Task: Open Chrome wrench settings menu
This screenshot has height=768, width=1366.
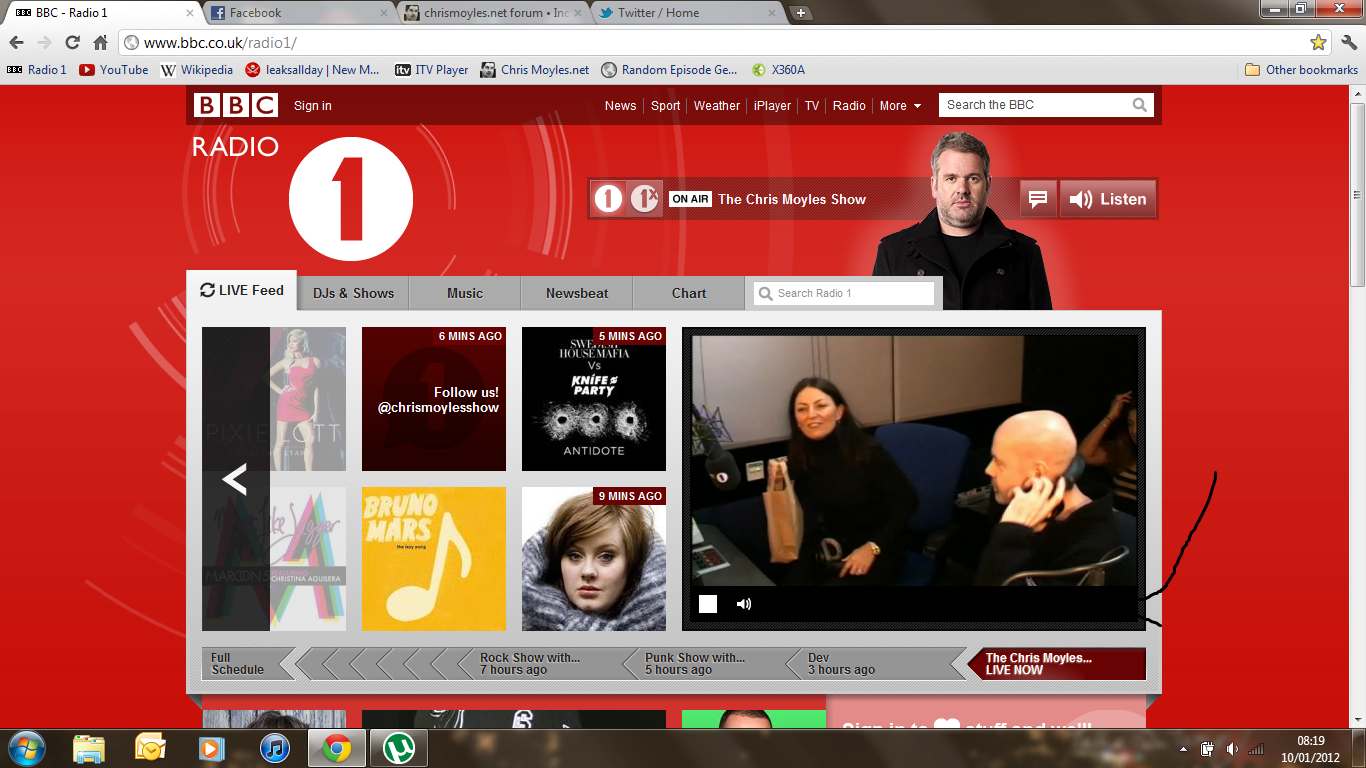Action: tap(1349, 43)
